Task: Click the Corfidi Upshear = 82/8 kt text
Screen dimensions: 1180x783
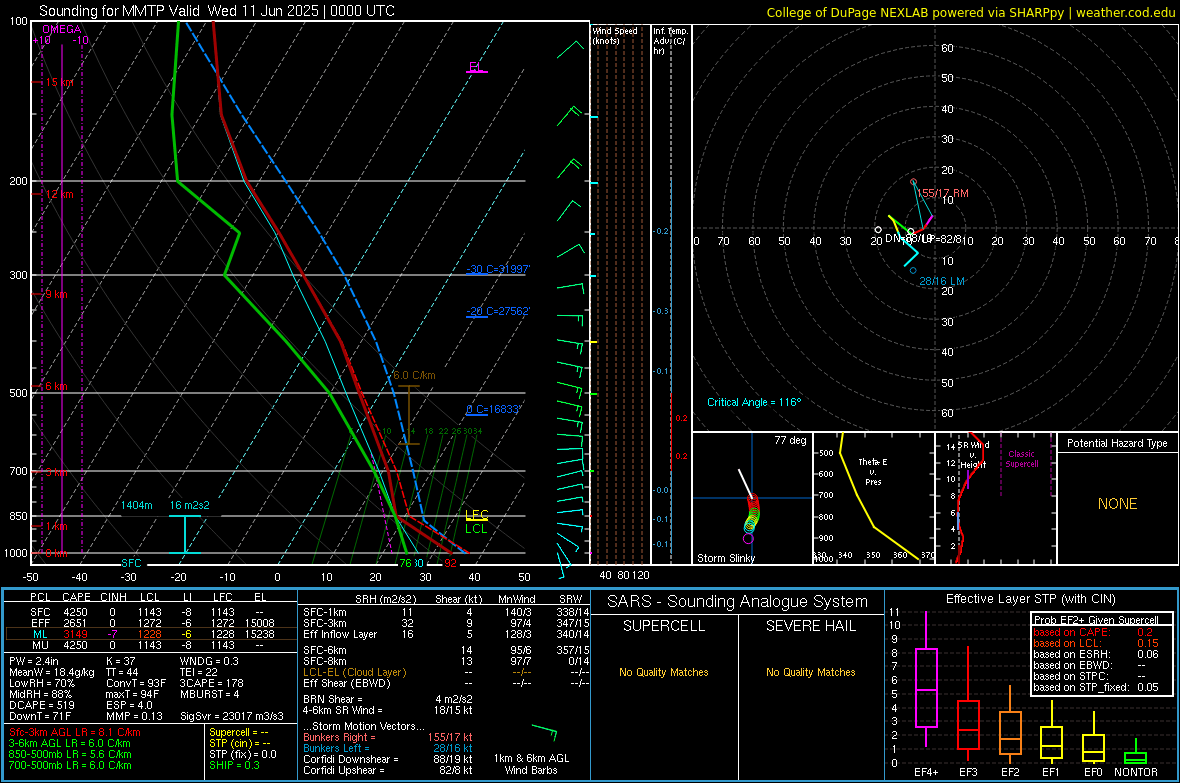Action: (388, 770)
